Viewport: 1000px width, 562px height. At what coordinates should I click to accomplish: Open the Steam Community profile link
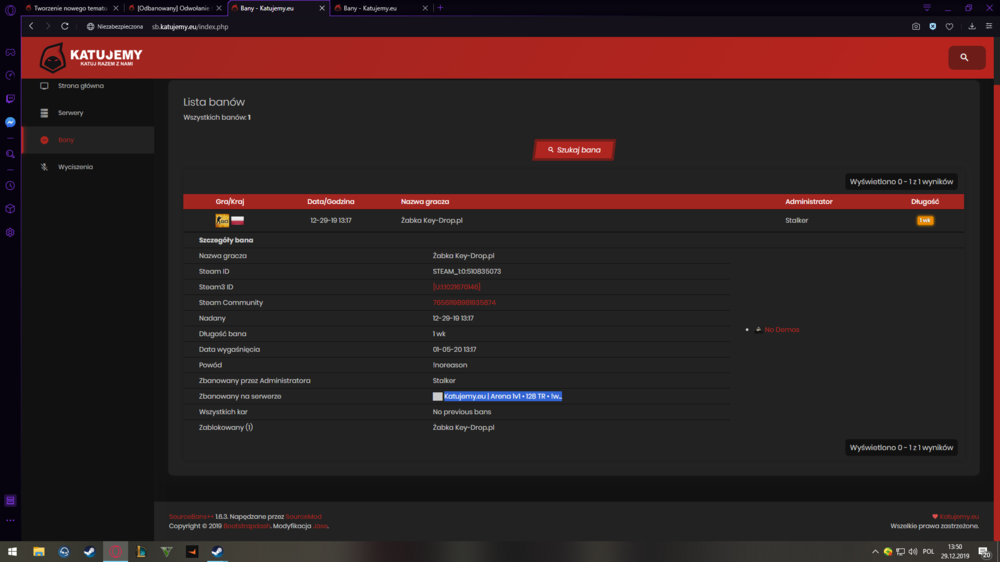[x=464, y=302]
